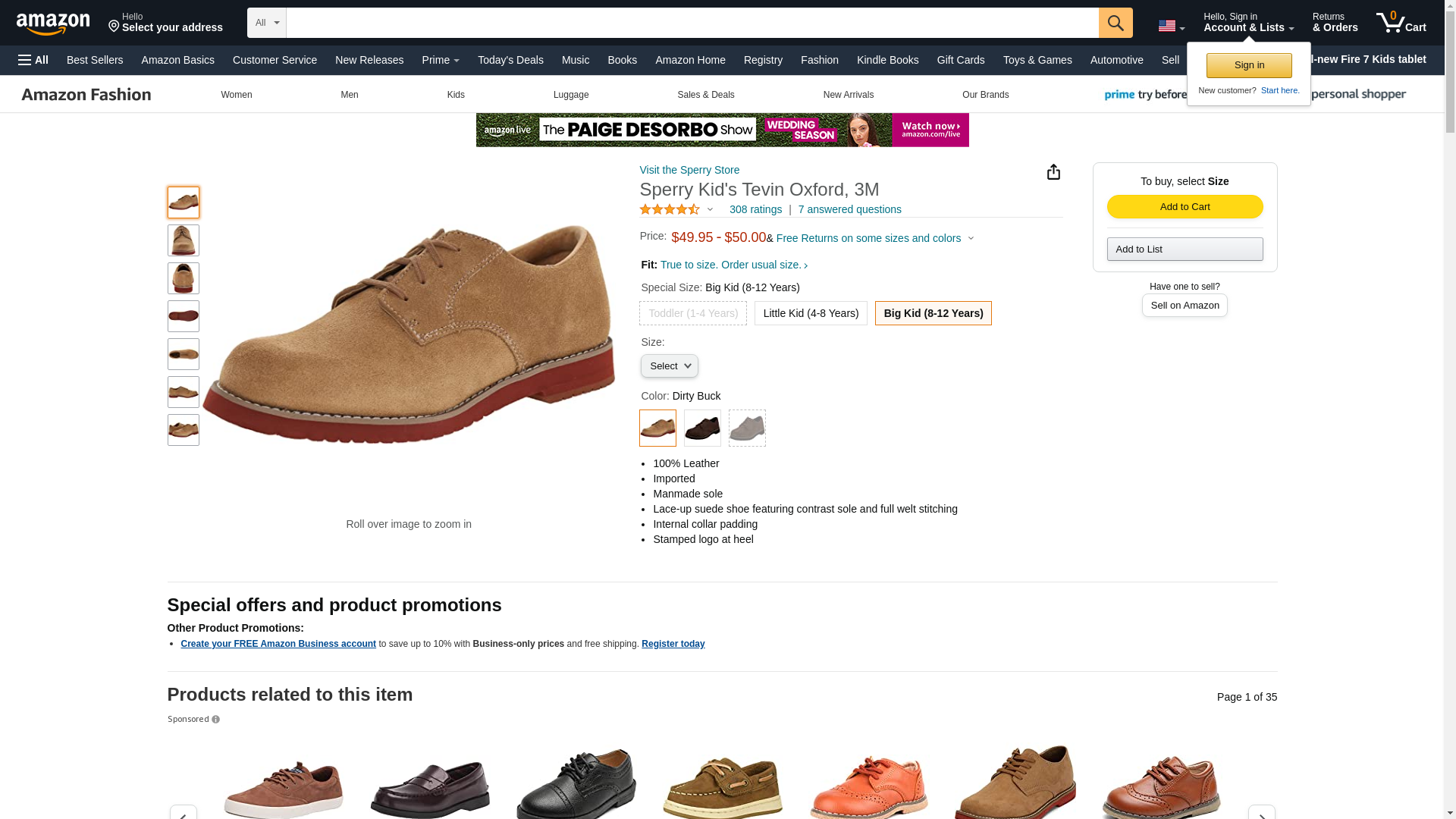View the shoe sole thumbnail image
Image resolution: width=1456 pixels, height=819 pixels.
[184, 316]
